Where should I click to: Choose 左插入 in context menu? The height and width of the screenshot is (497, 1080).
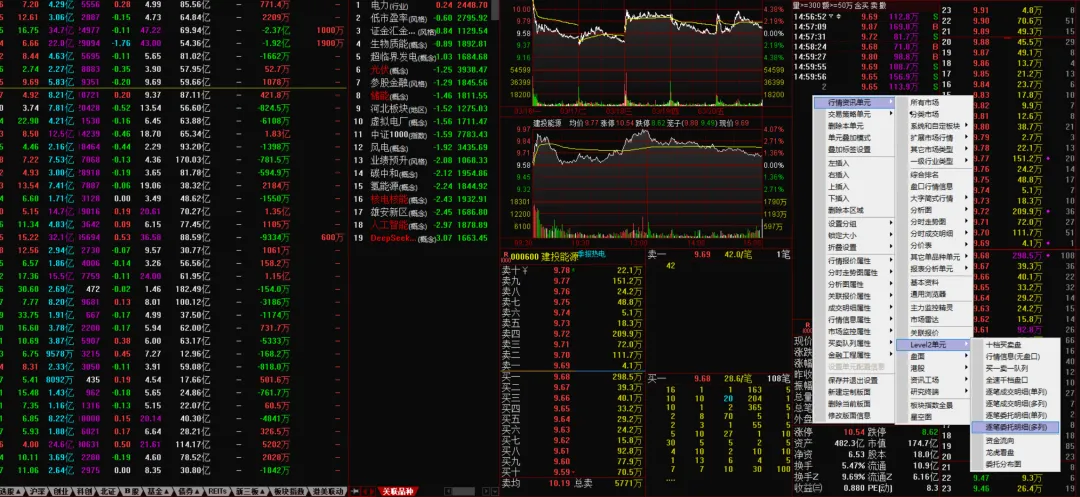(854, 163)
